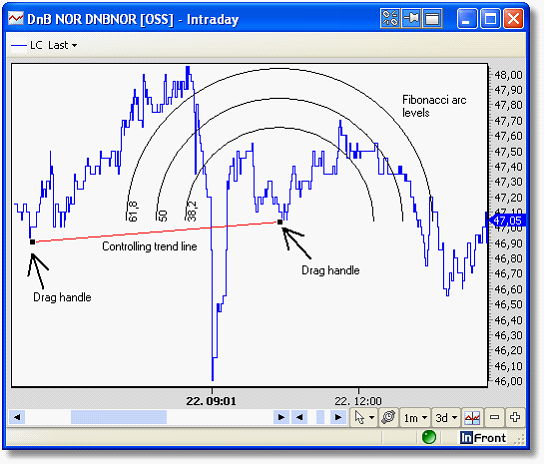The height and width of the screenshot is (465, 545).
Task: Click the 46,00 price axis label
Action: click(x=508, y=381)
